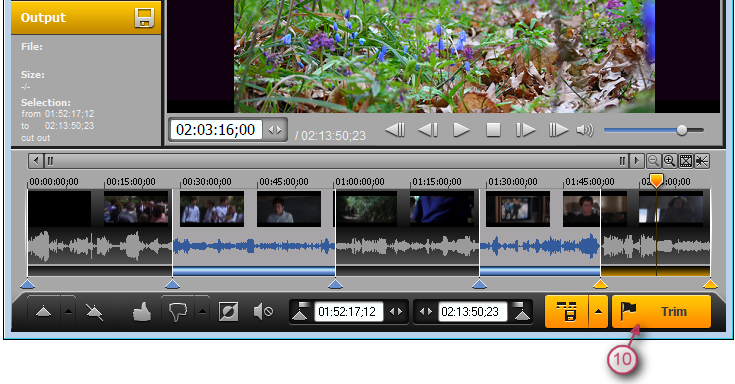735x384 pixels.
Task: Click the orange batch queue icon
Action: 567,311
